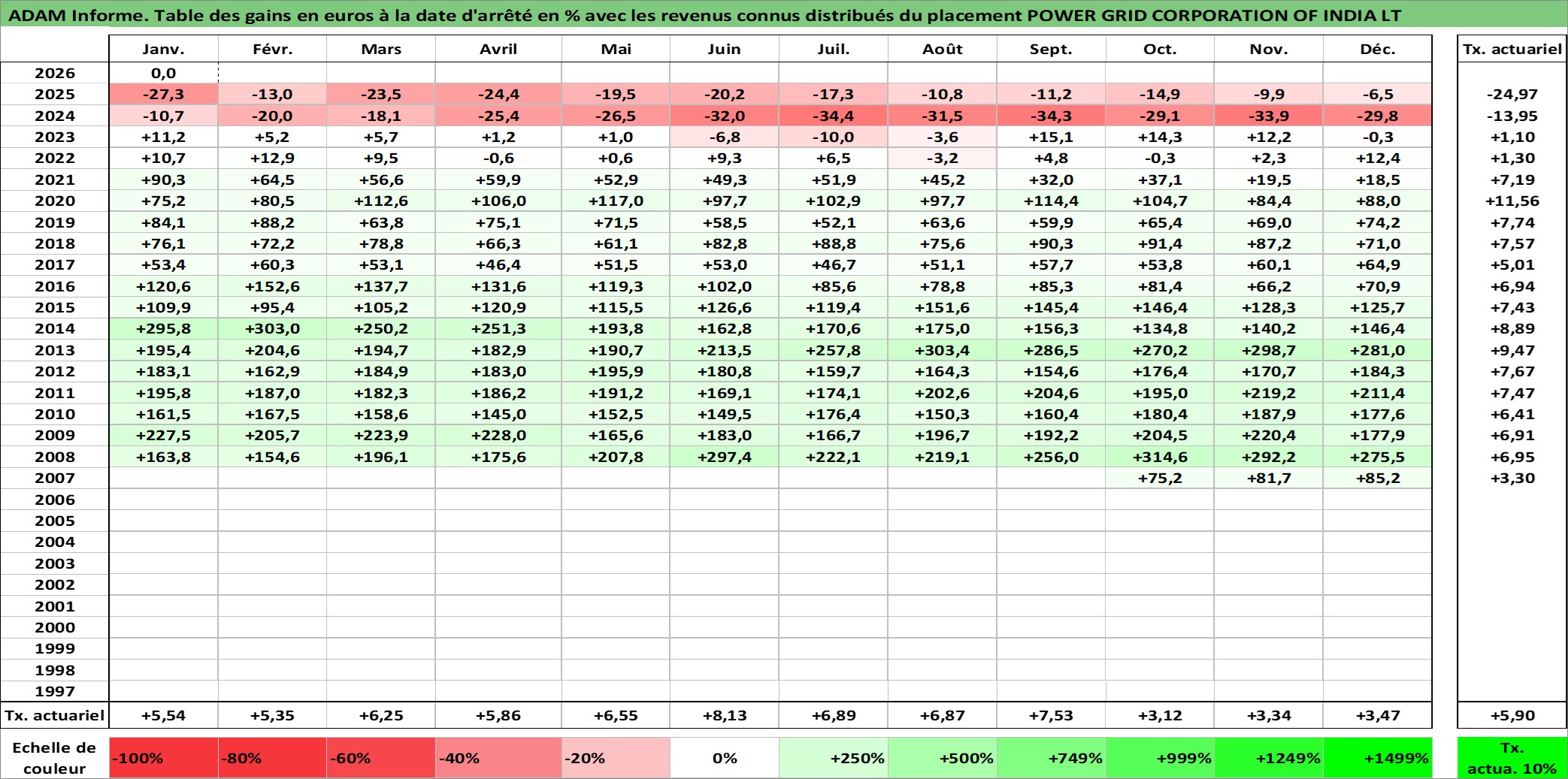Viewport: 1568px width, 779px height.
Task: Click the October actuarial rate +3,12
Action: coord(1161,715)
